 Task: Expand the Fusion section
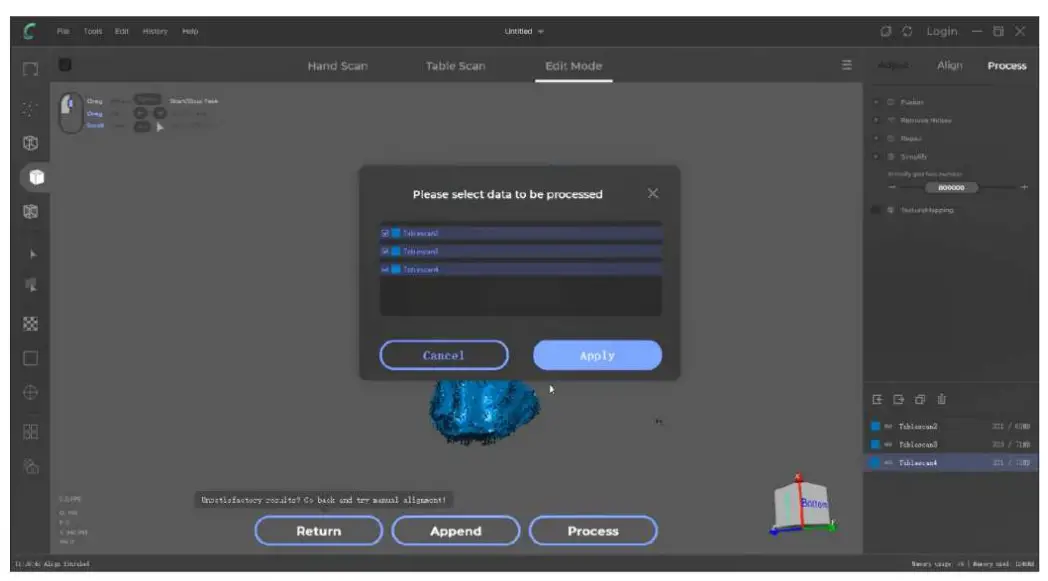coord(876,102)
